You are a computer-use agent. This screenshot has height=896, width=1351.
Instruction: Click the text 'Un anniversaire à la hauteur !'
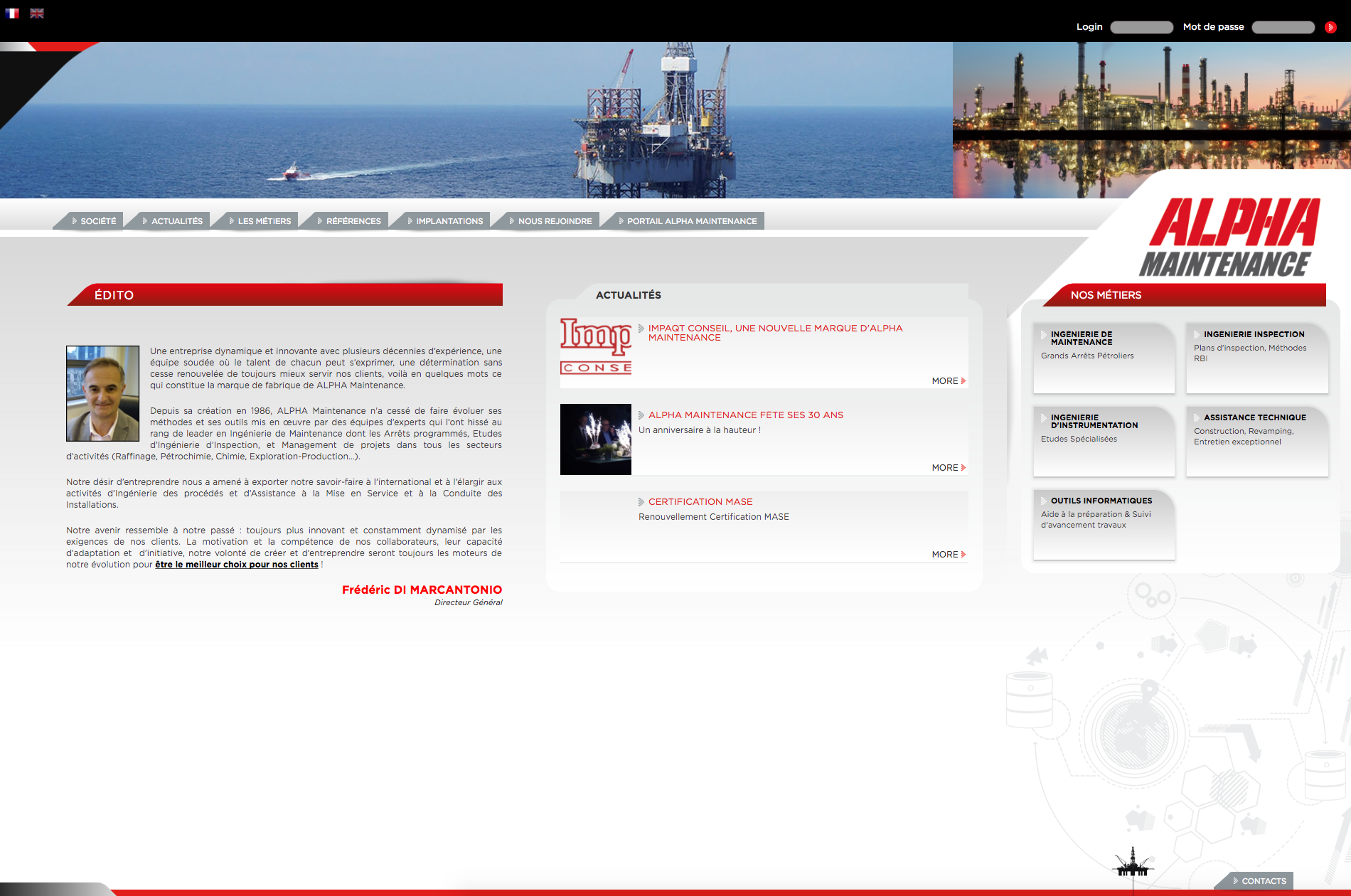pos(700,430)
